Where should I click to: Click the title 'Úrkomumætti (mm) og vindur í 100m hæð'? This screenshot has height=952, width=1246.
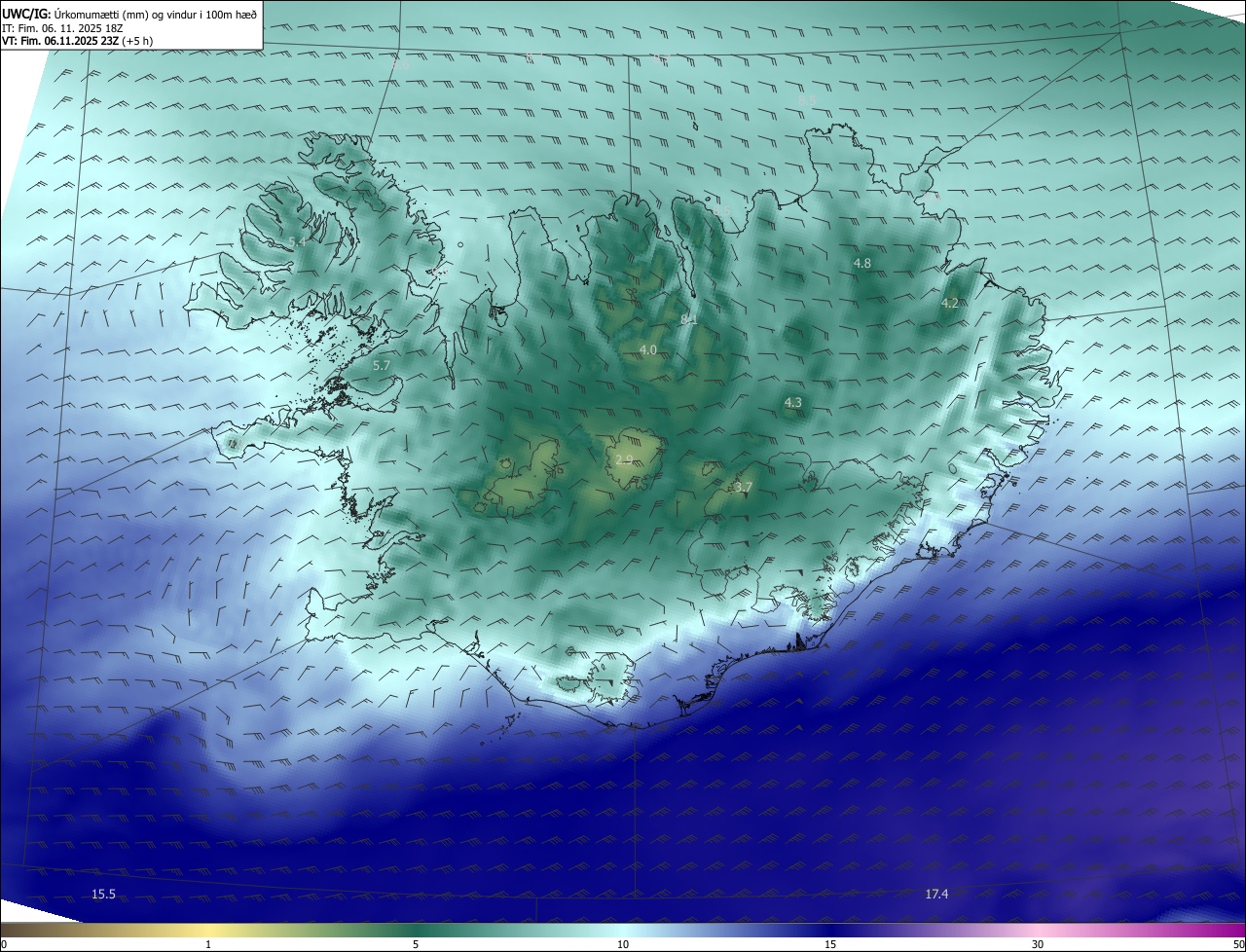(x=156, y=15)
